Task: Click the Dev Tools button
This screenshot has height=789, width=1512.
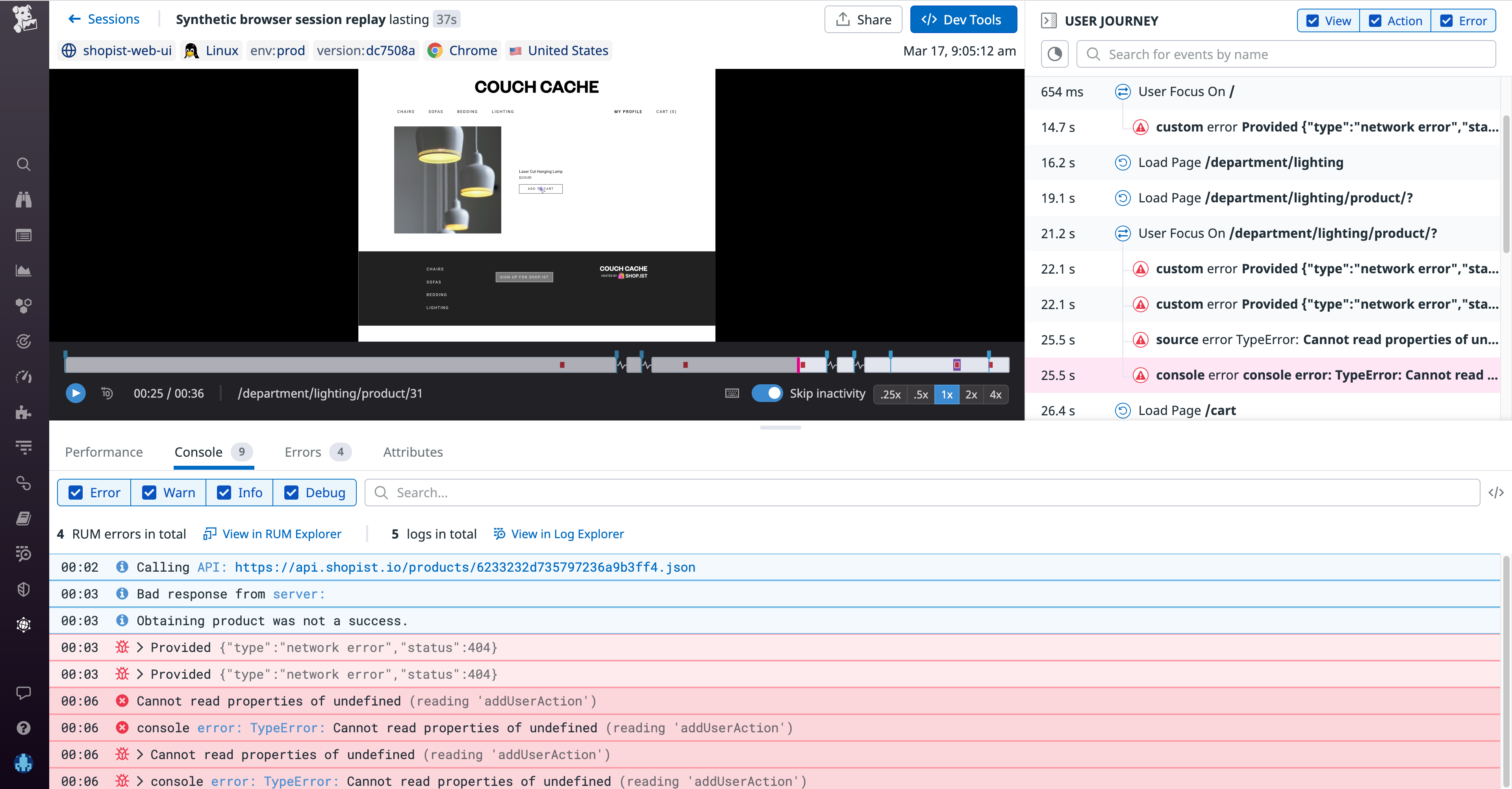Action: pyautogui.click(x=963, y=19)
